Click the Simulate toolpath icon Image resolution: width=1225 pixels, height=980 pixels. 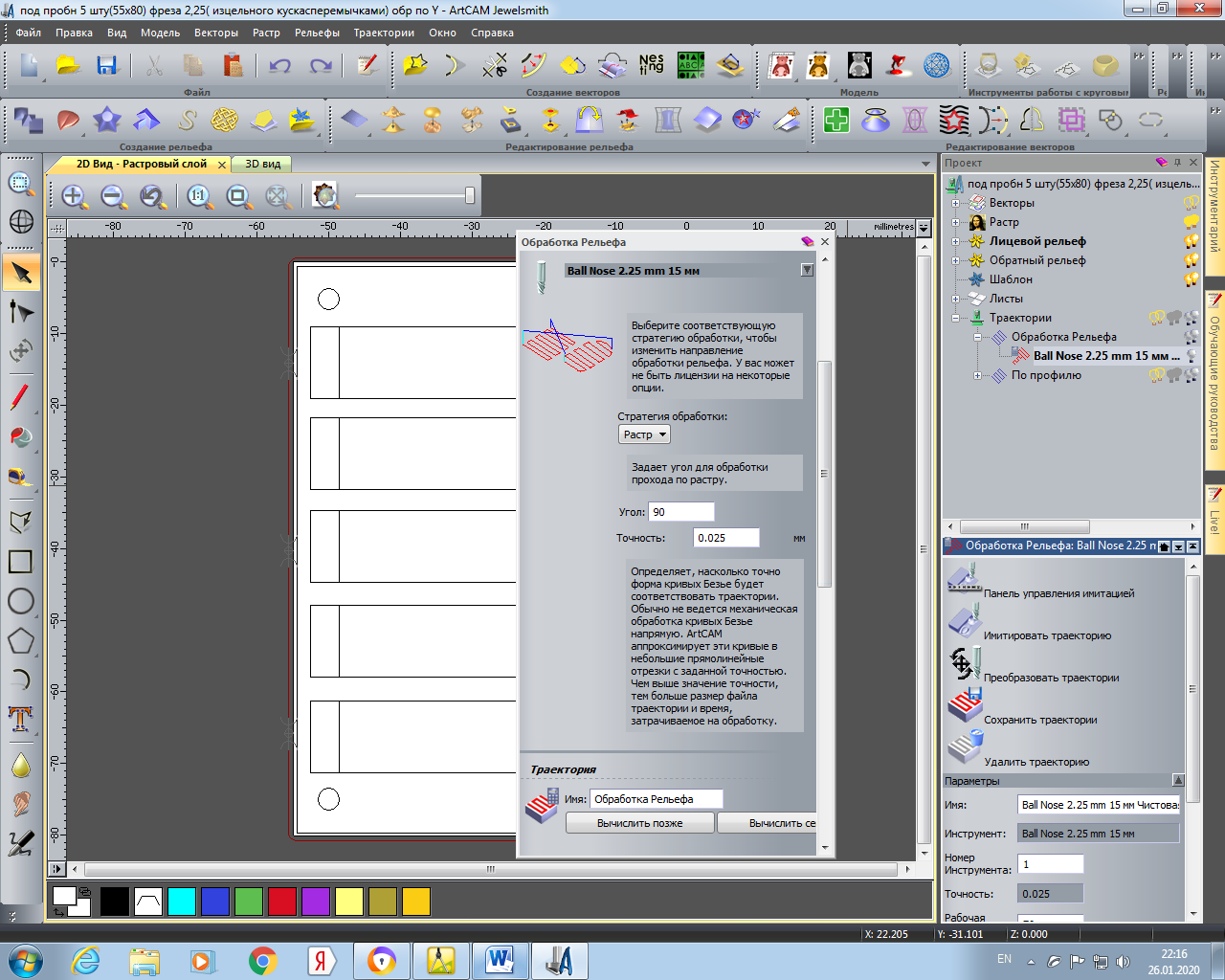click(965, 622)
